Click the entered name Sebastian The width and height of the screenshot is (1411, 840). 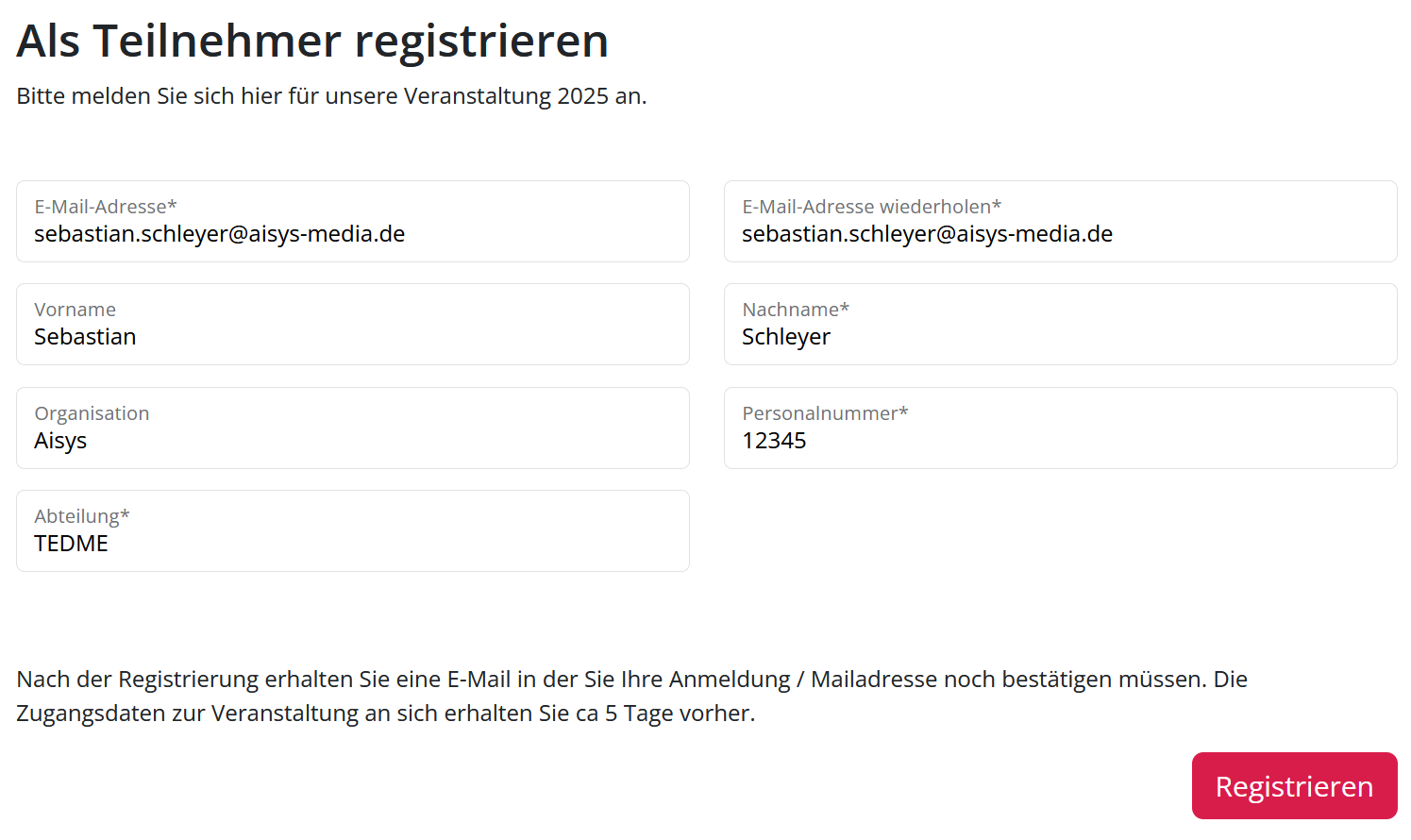click(85, 337)
